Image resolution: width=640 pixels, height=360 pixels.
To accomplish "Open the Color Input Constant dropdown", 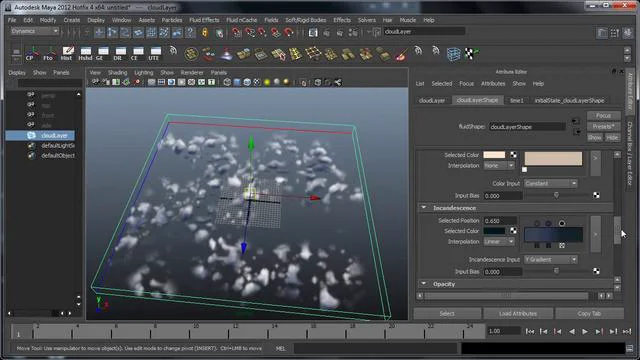I will (x=551, y=183).
